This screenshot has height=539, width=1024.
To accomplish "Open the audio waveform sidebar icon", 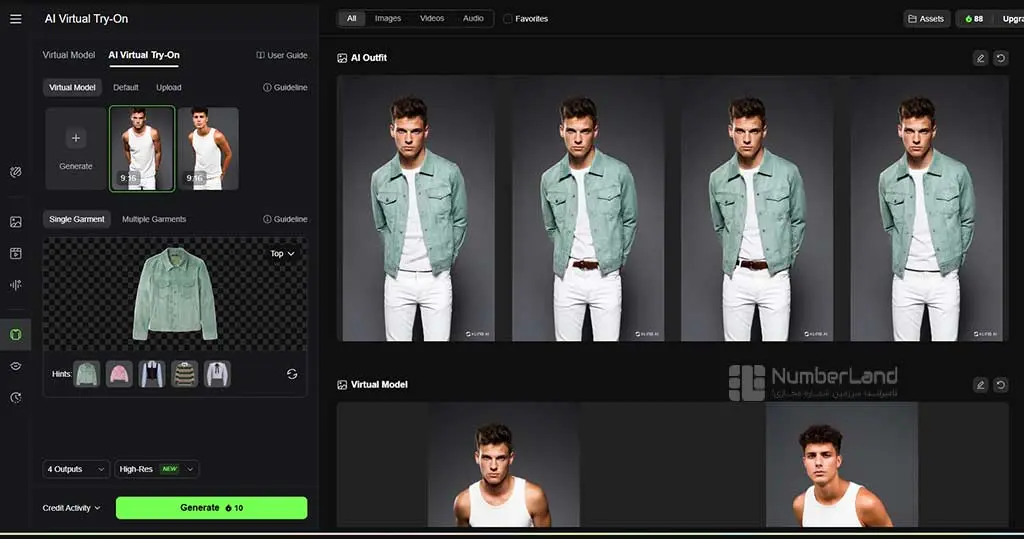I will (x=16, y=285).
